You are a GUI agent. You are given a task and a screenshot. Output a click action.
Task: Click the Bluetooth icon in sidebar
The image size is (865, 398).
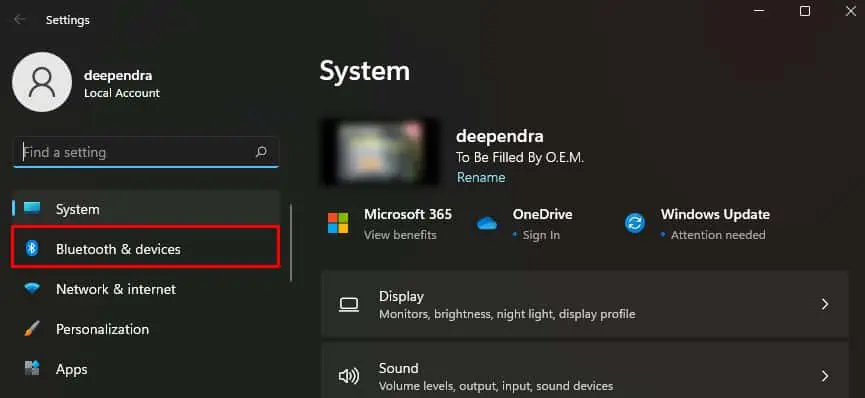(x=32, y=249)
